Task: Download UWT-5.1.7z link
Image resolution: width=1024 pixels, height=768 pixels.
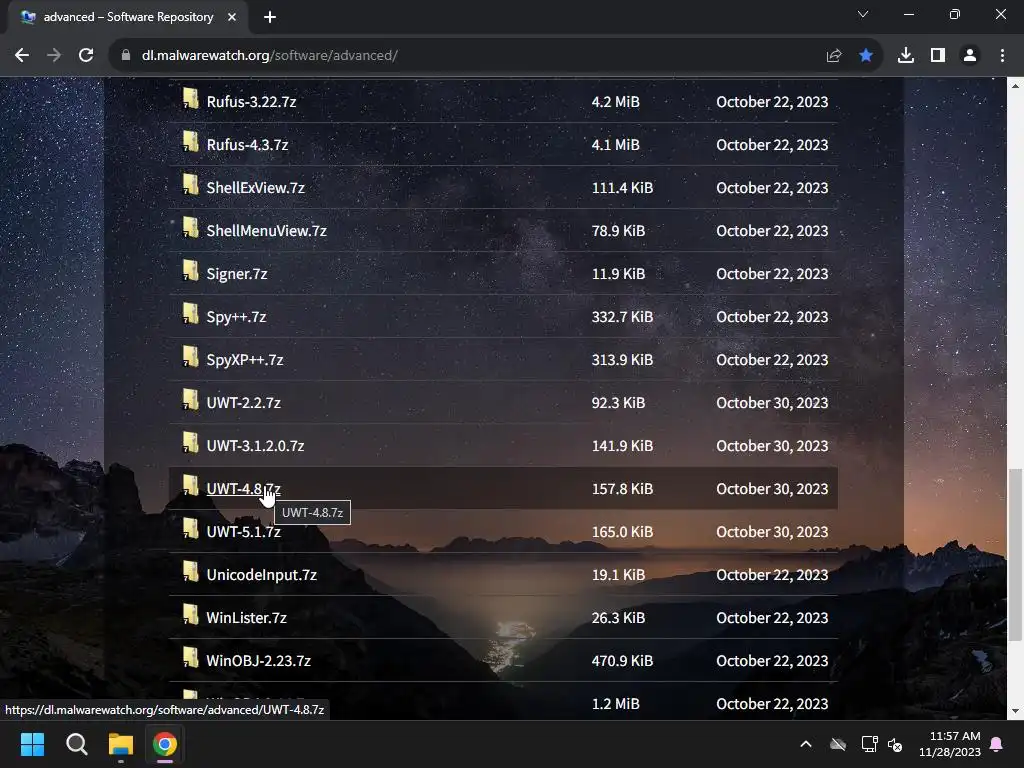Action: 244,532
